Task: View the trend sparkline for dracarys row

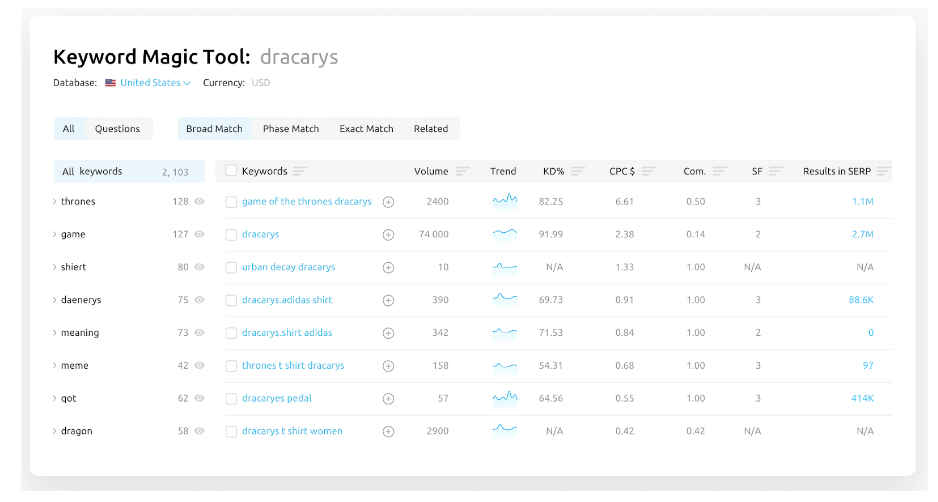Action: [504, 234]
